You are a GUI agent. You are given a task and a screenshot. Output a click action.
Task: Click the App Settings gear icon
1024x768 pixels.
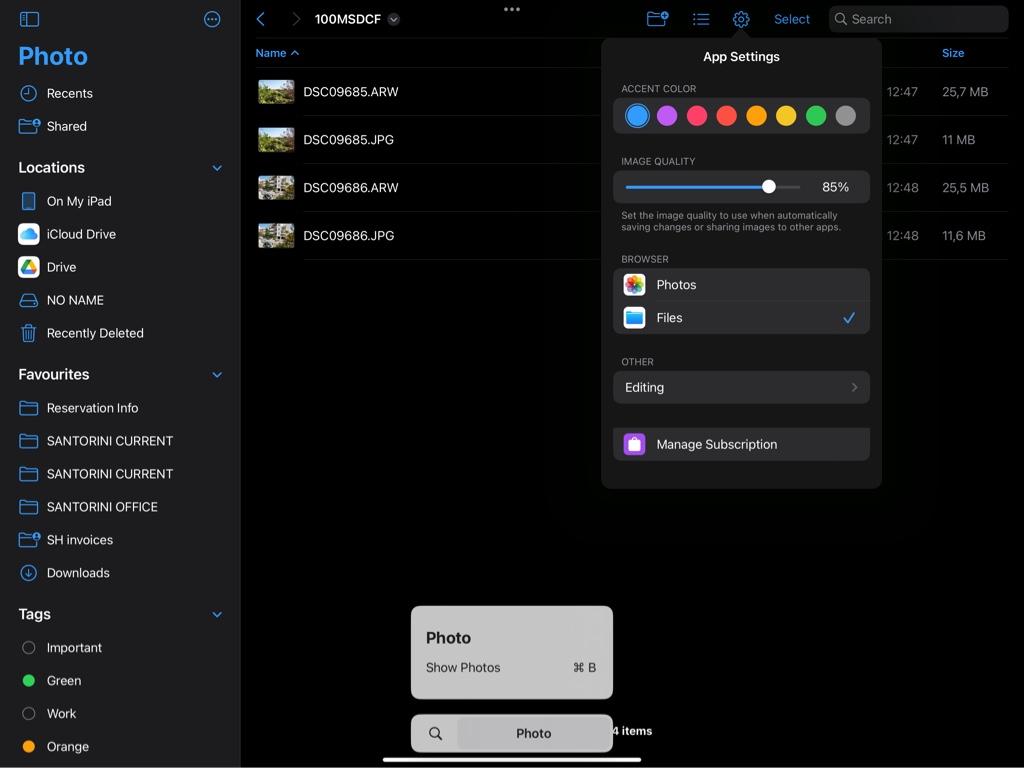tap(741, 19)
